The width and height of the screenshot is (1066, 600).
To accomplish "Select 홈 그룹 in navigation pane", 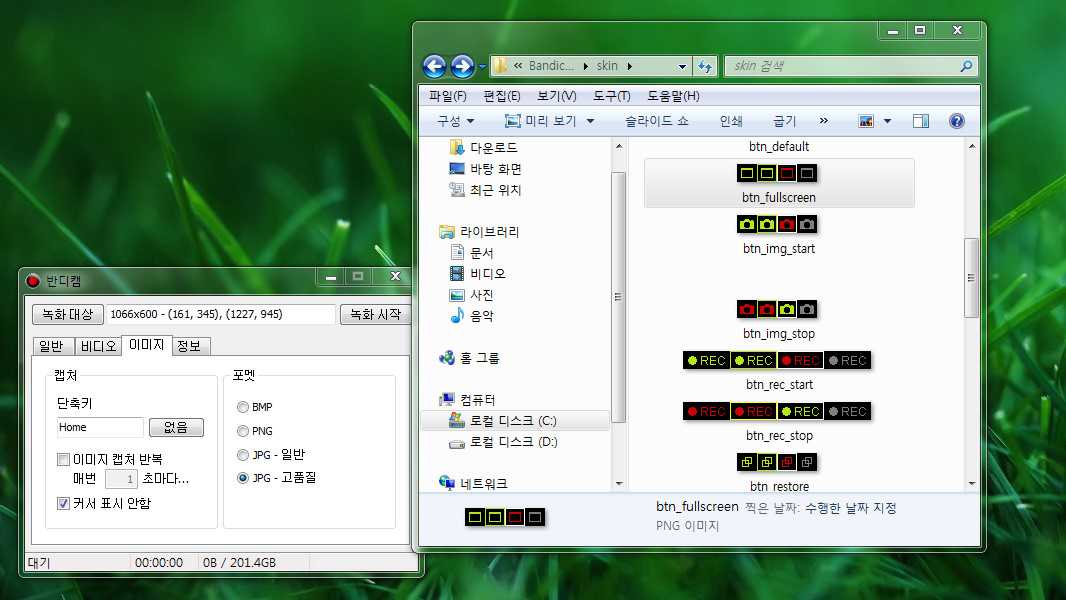I will [x=470, y=358].
